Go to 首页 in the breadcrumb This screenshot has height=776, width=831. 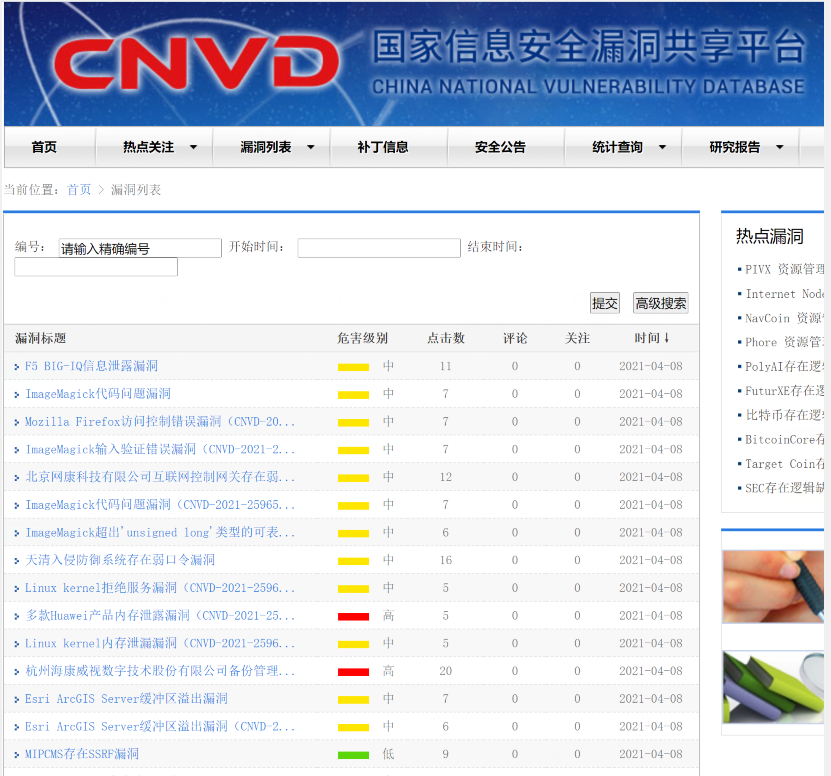click(79, 189)
